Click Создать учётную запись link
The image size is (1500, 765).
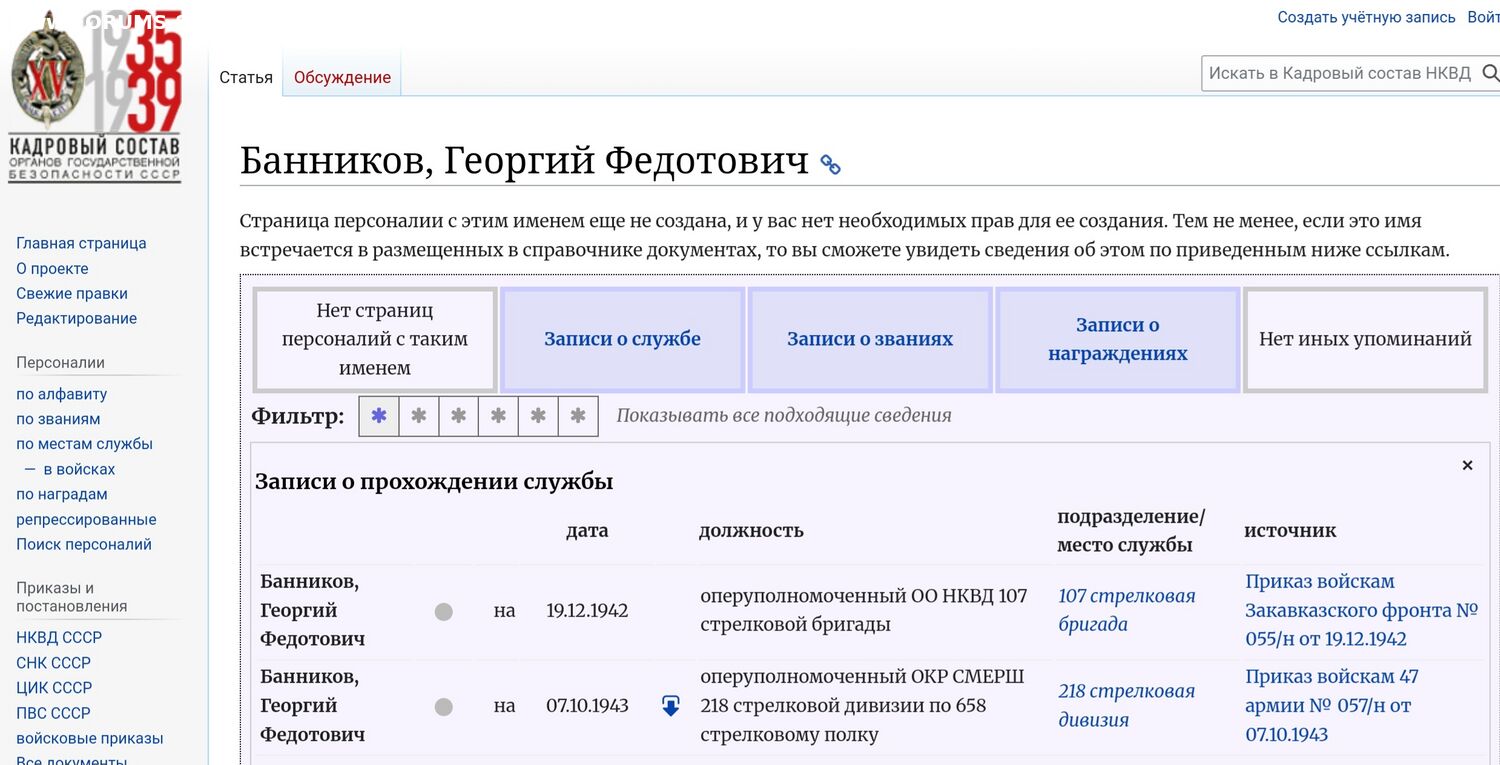click(1366, 17)
